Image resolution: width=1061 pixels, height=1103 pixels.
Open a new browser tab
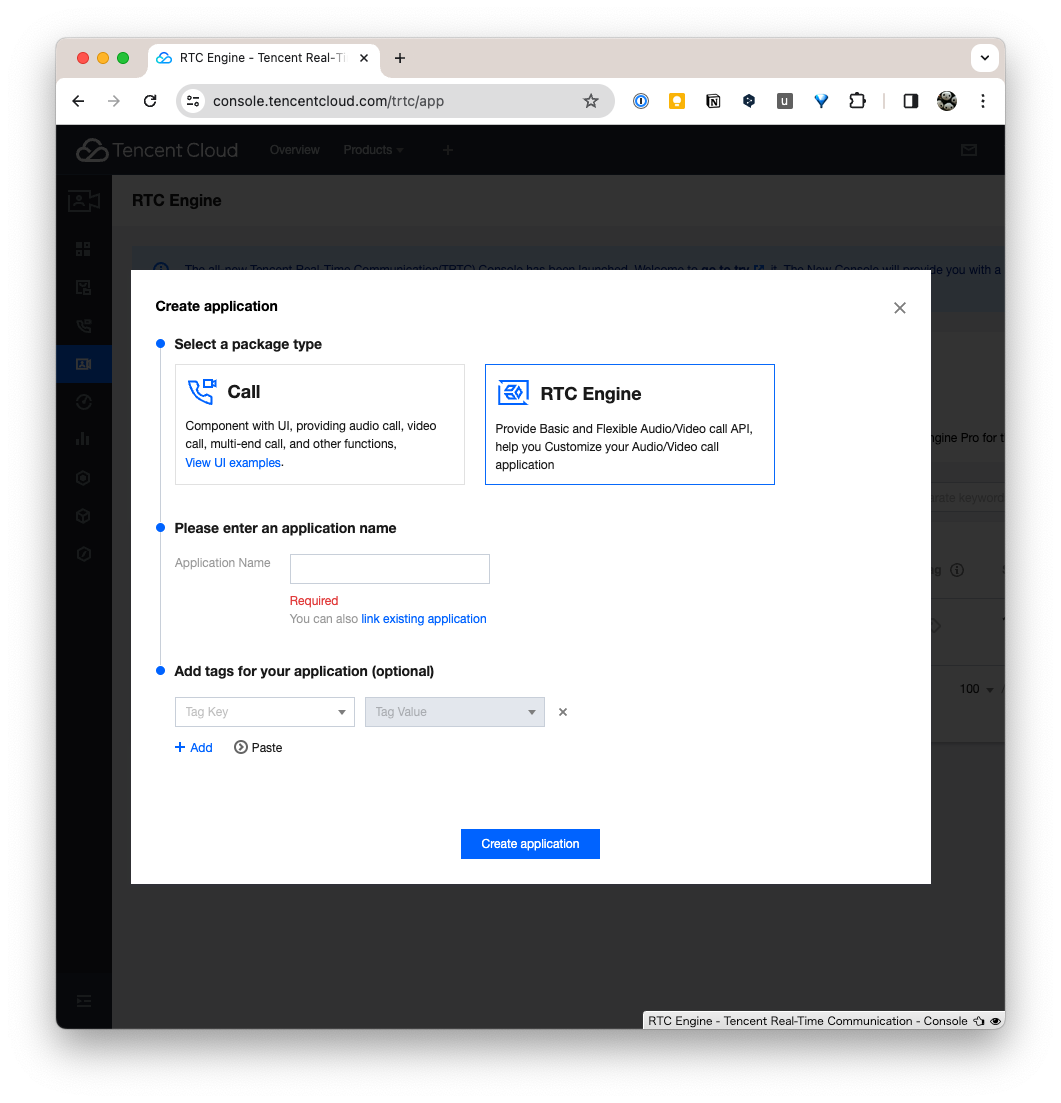point(400,58)
